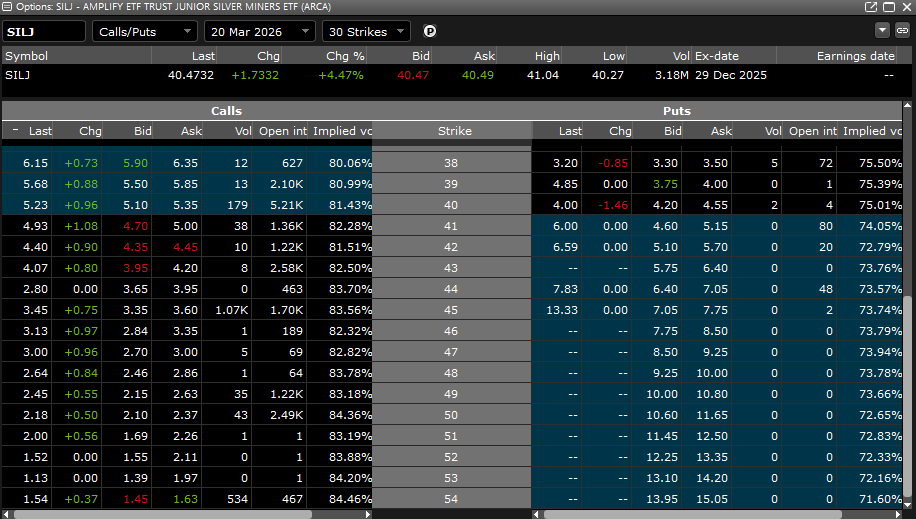
Task: Click the calls Implied vol column header
Action: point(342,131)
